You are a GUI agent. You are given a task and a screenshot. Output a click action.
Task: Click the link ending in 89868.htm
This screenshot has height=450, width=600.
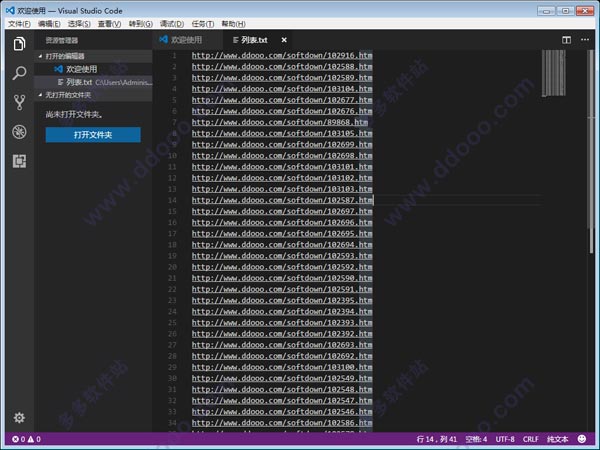coord(280,122)
